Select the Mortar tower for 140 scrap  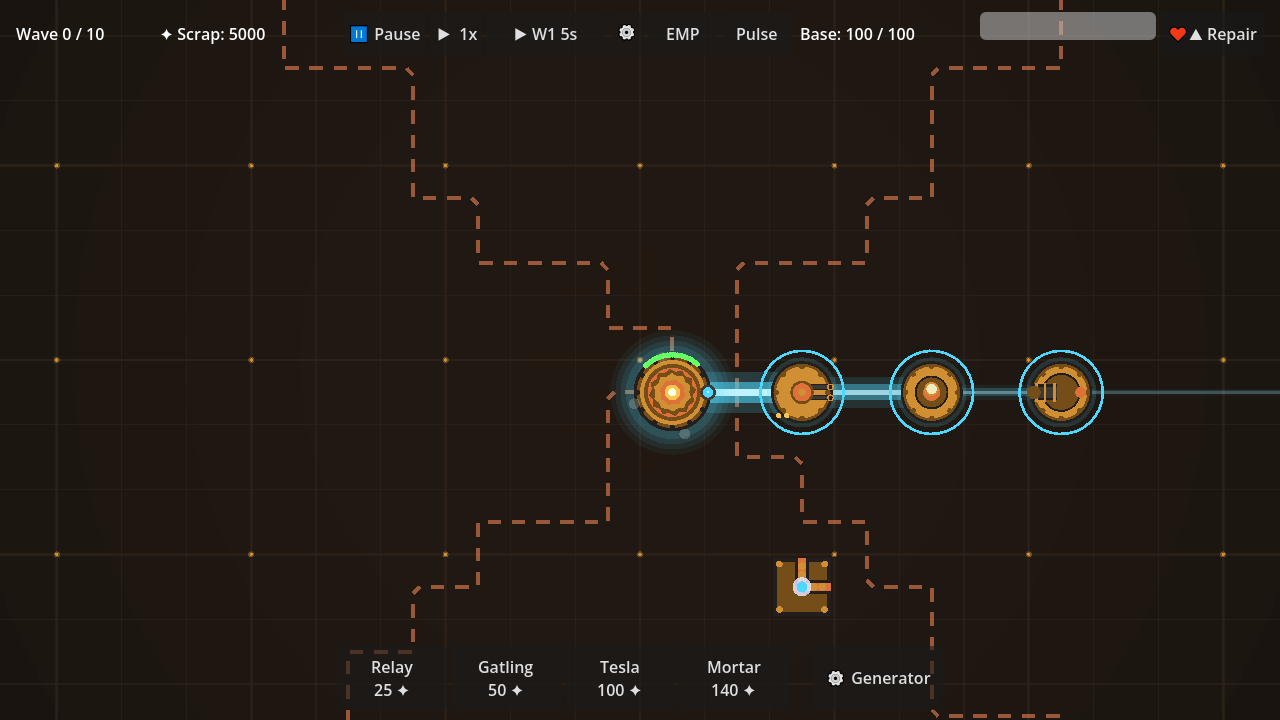pos(734,679)
